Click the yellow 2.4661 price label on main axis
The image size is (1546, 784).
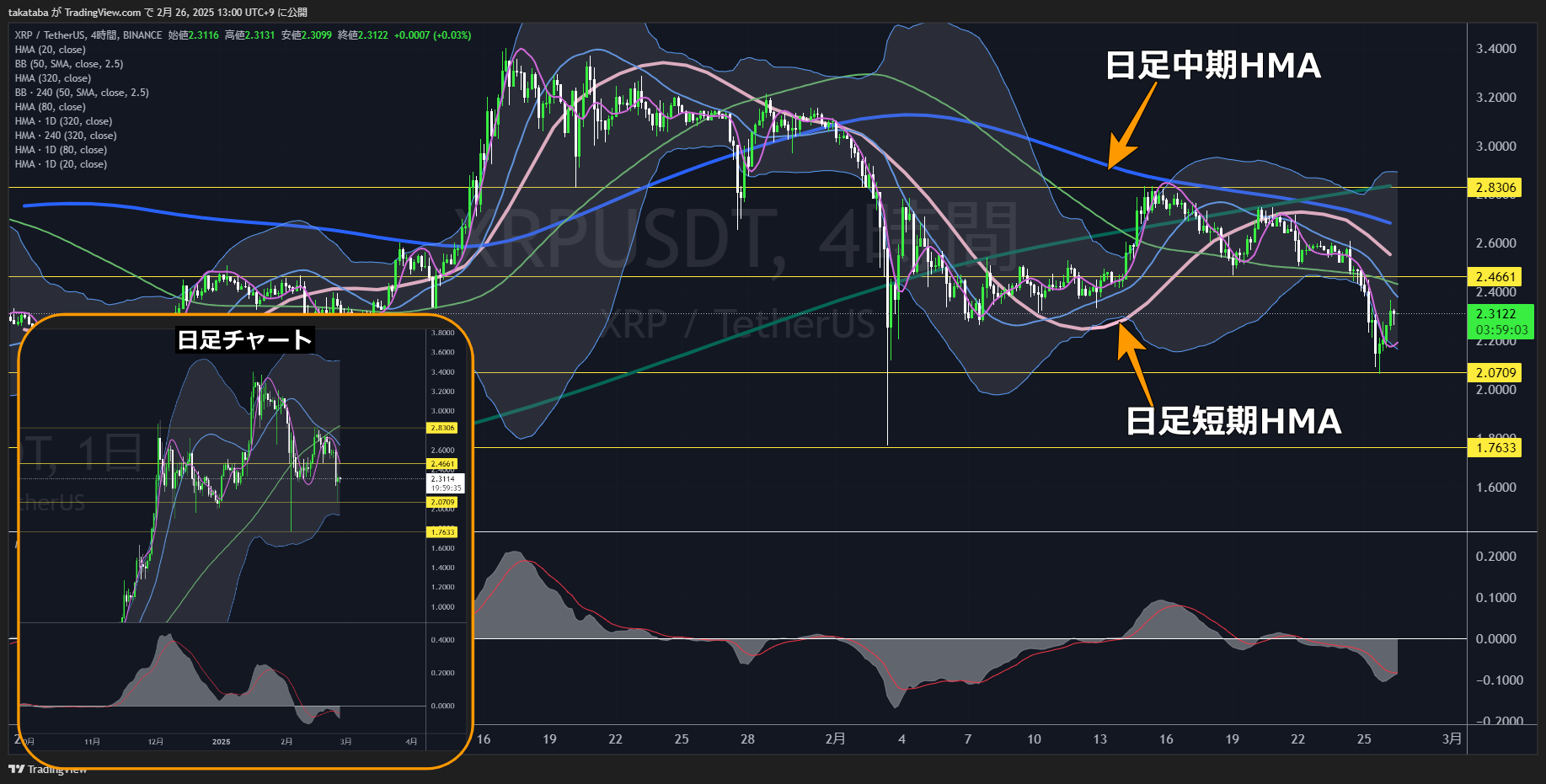[1495, 276]
